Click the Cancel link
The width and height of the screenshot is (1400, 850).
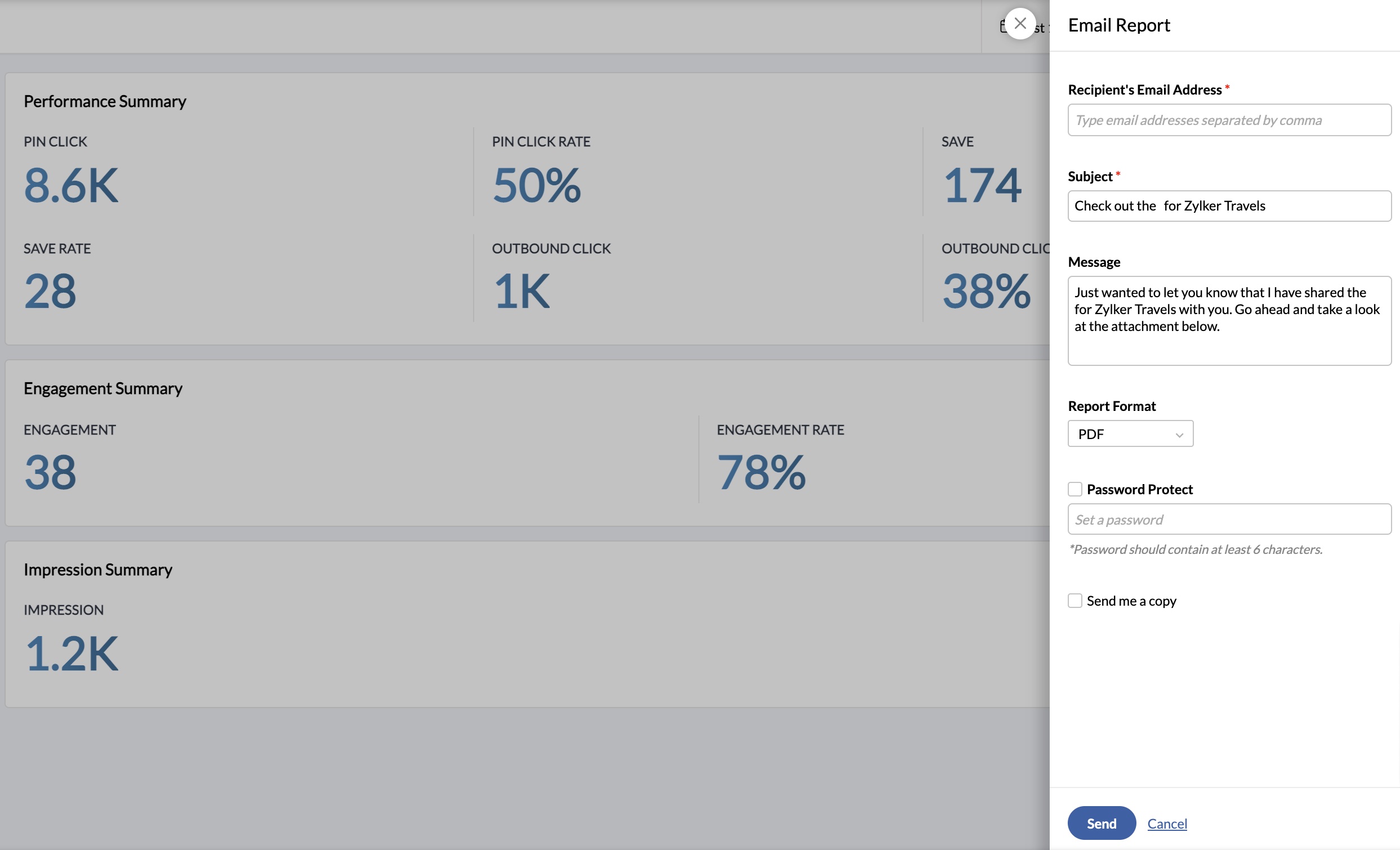[1166, 824]
